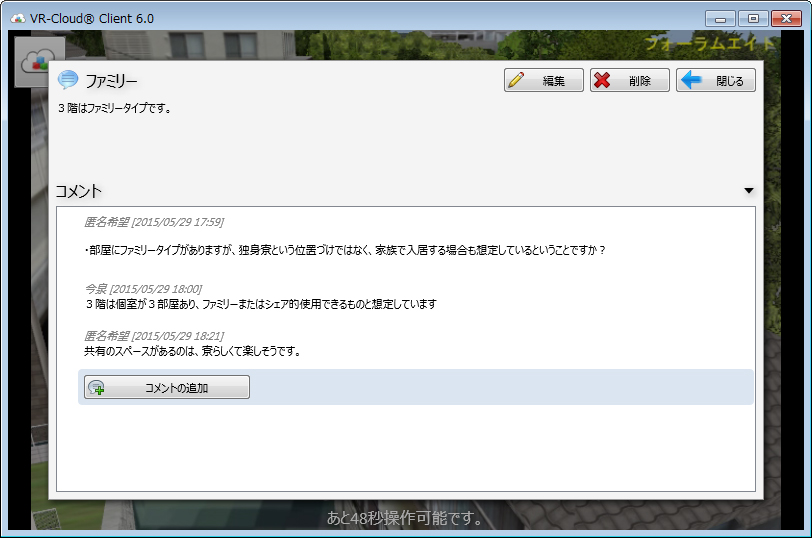Maximize the VR-Cloud Client window

tap(753, 19)
